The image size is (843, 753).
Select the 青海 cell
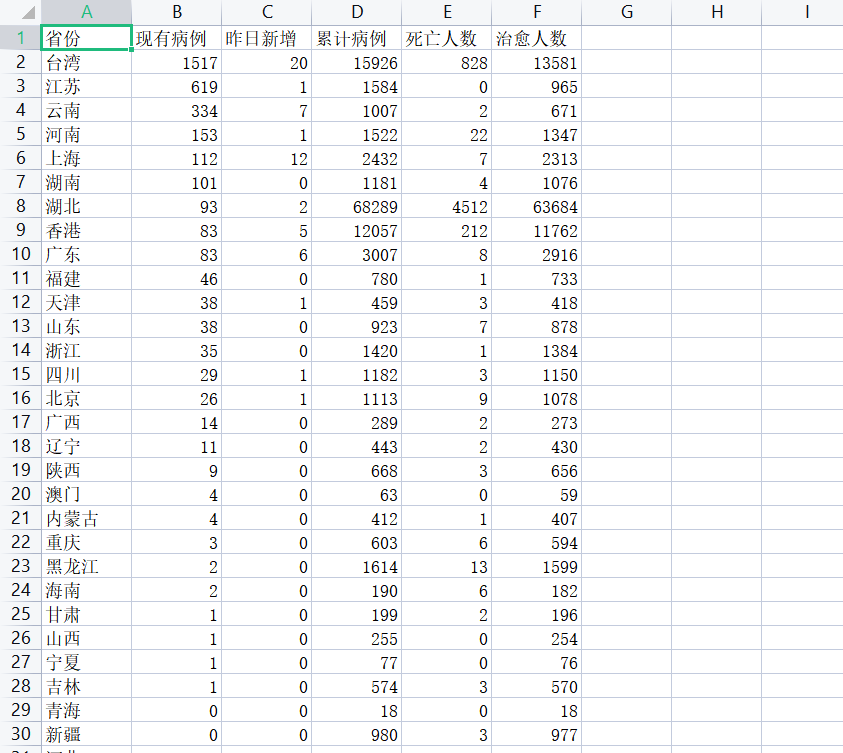(87, 711)
